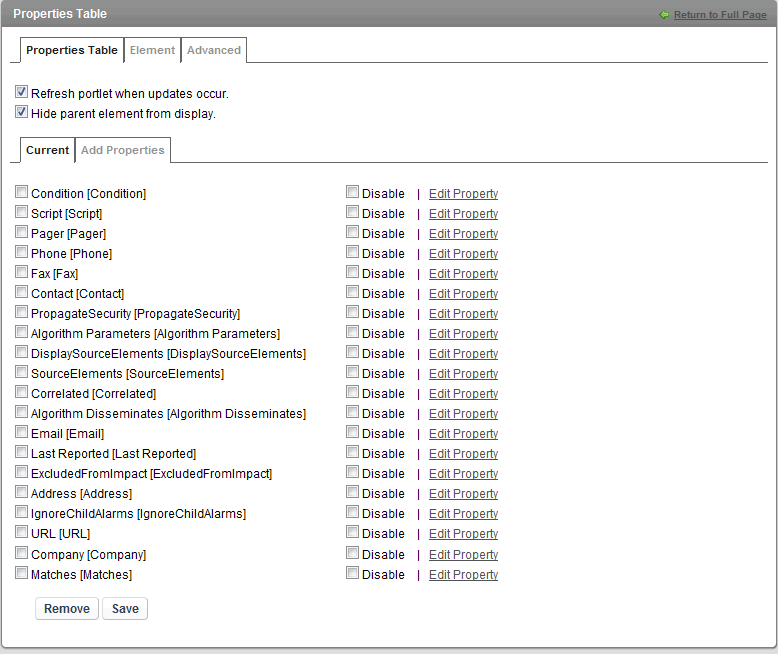
Task: Check the Algorithm Disseminates property checkbox
Action: click(x=21, y=412)
